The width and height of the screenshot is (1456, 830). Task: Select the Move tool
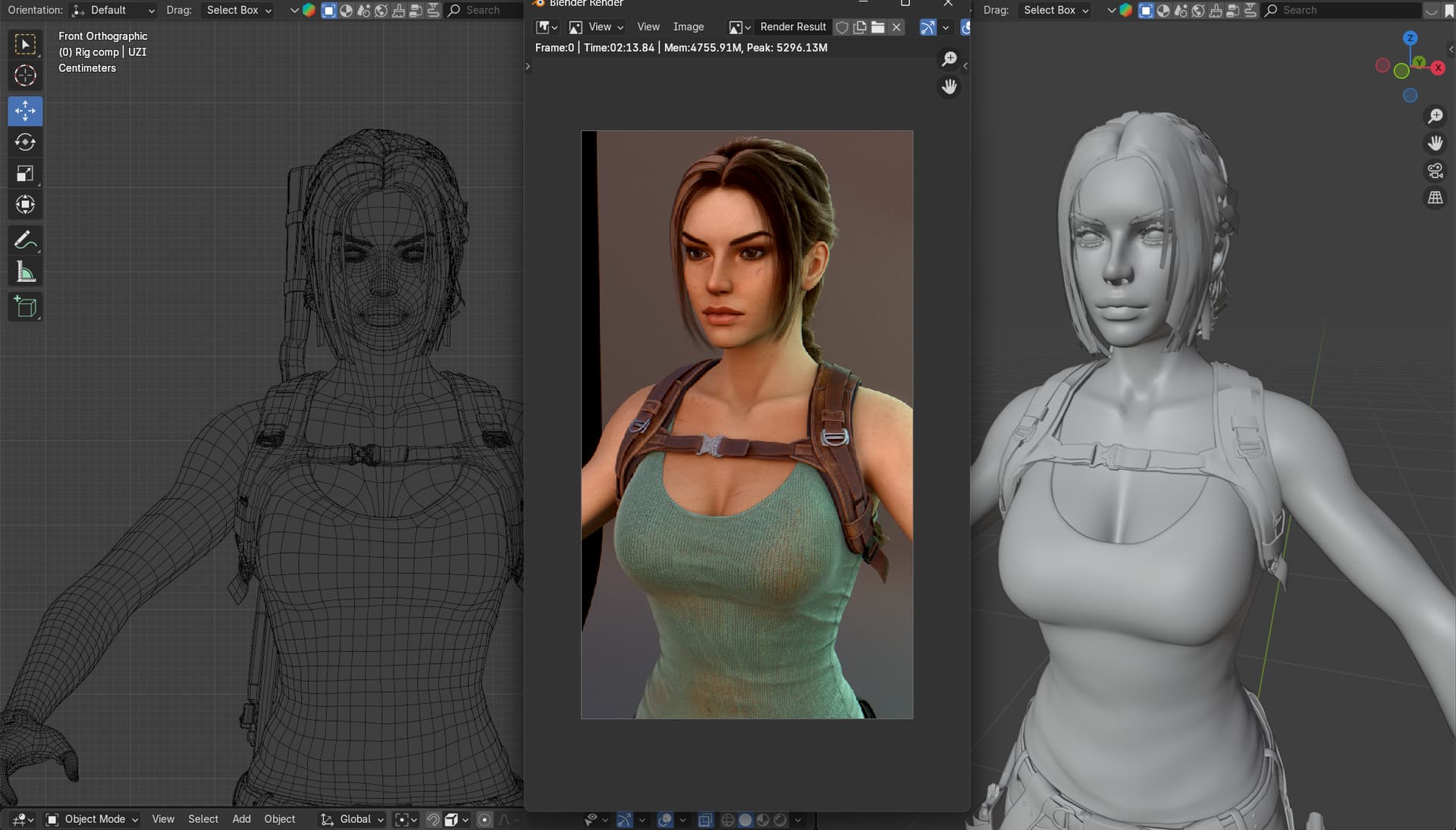pos(25,111)
